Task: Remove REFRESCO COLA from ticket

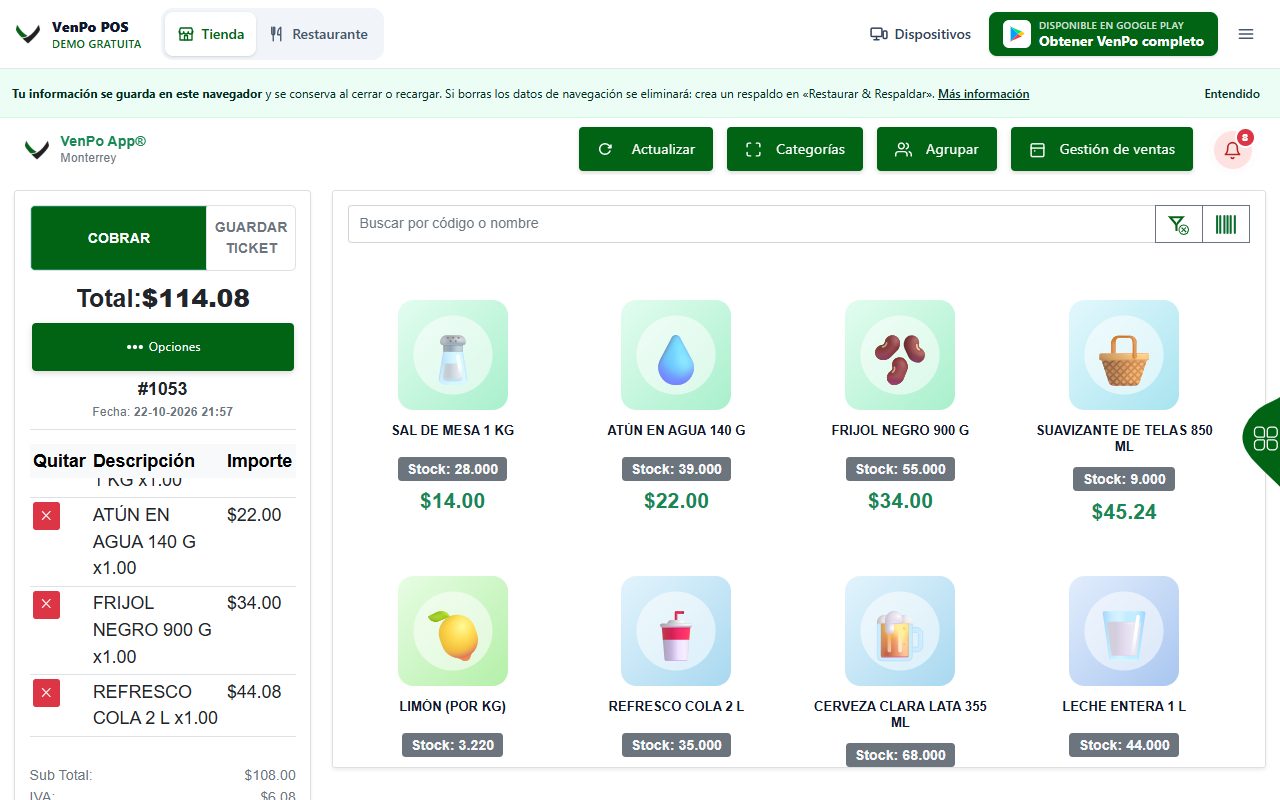Action: [x=46, y=693]
